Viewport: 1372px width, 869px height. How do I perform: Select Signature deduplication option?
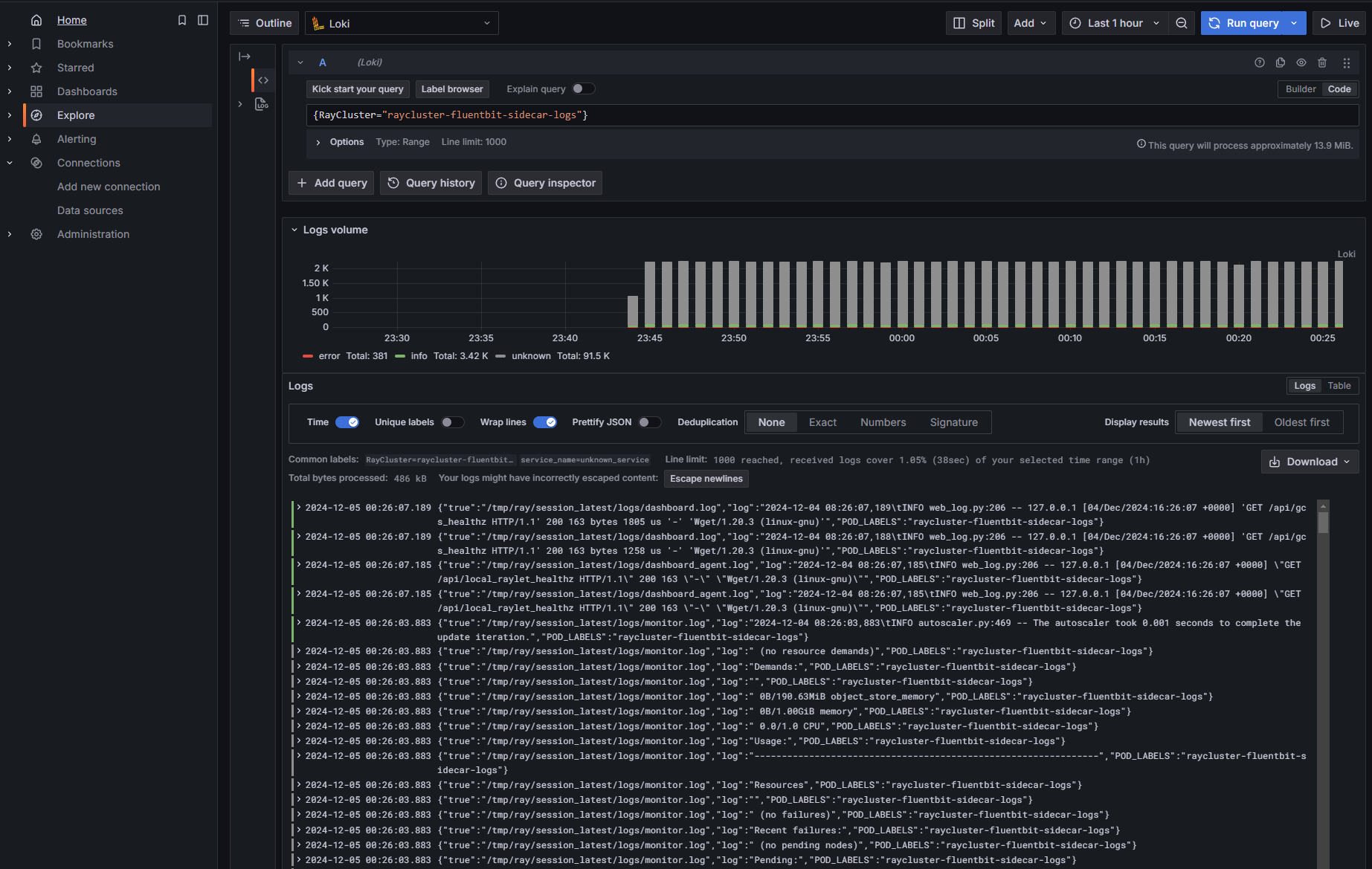click(954, 422)
